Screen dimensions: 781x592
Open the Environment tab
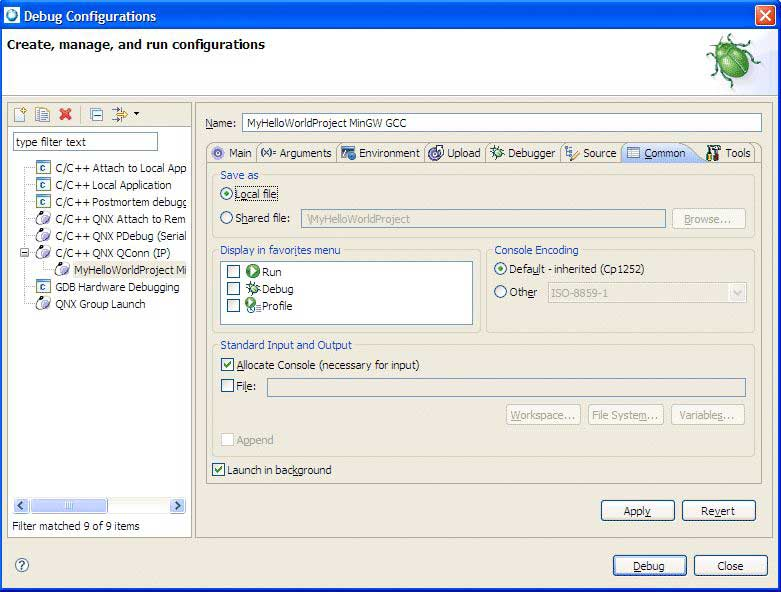(x=380, y=153)
